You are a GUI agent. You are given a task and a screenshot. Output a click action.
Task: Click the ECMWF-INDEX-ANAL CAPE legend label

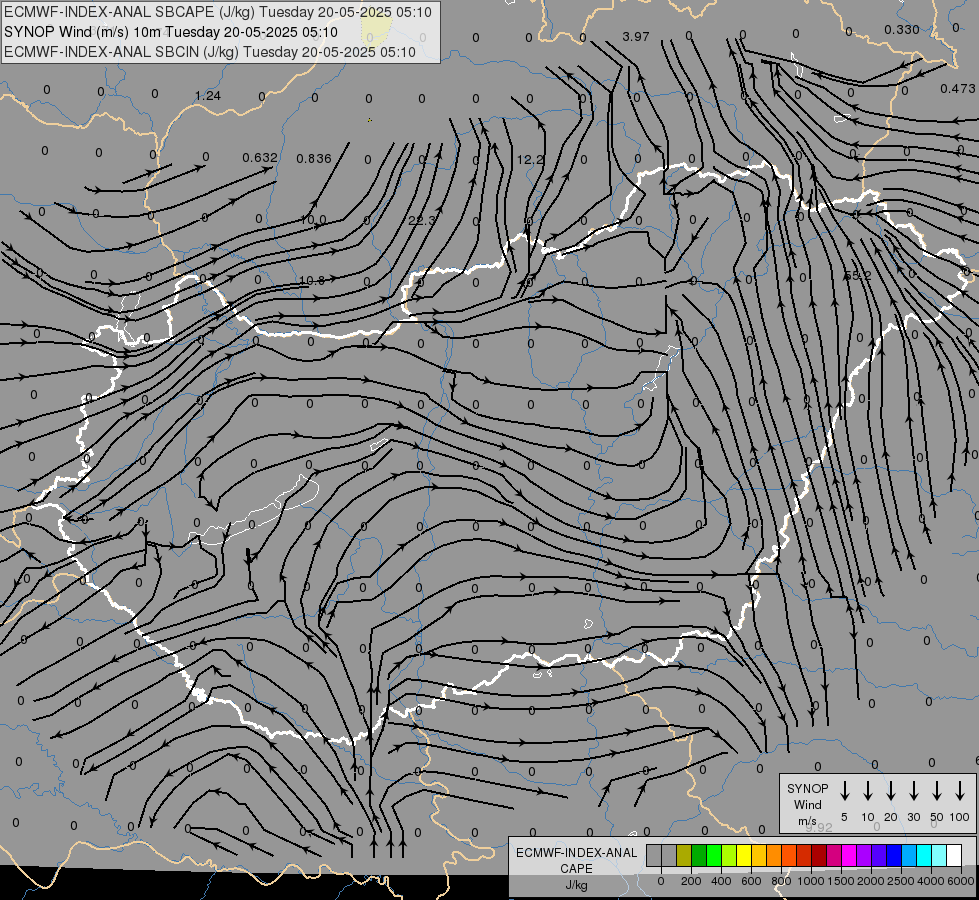pos(576,861)
